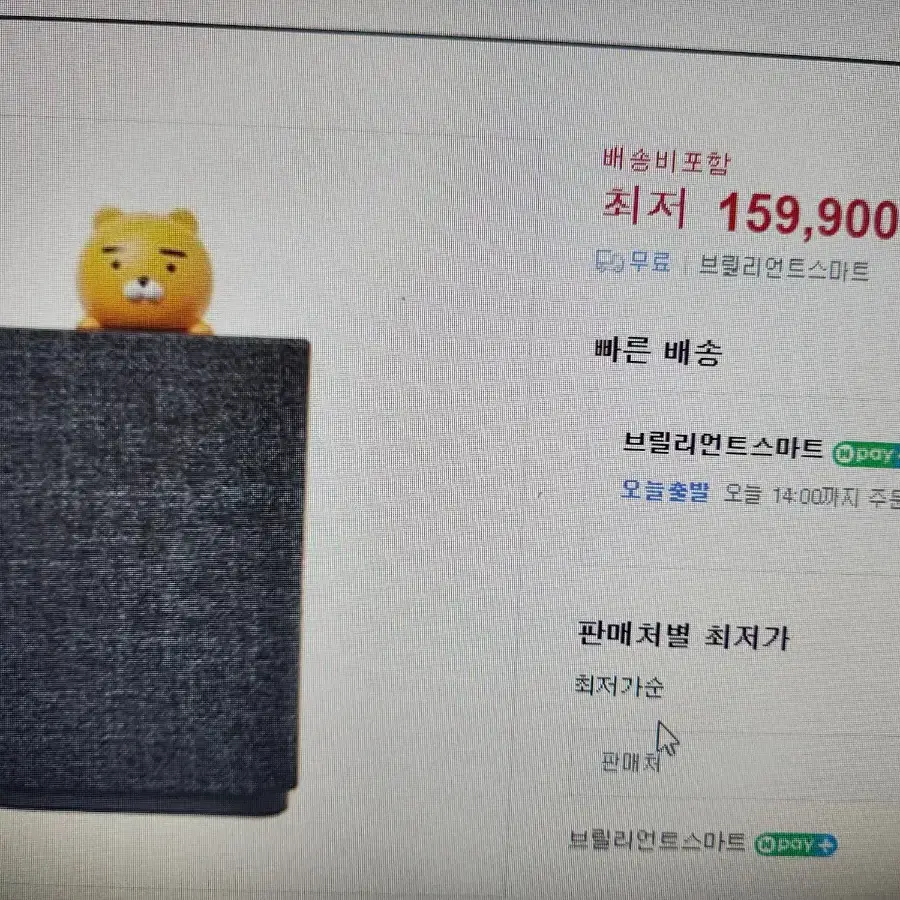Toggle the red 배송비포함 option
This screenshot has width=900, height=900.
(666, 161)
